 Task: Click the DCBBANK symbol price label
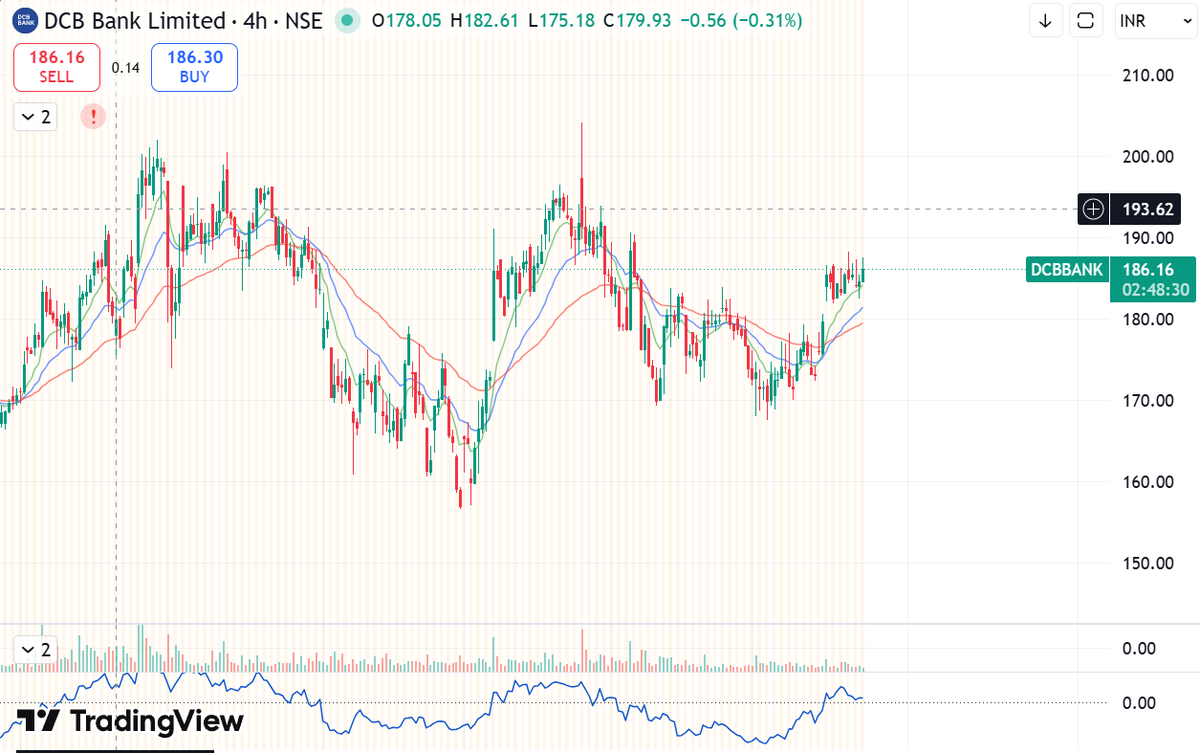click(x=1067, y=269)
